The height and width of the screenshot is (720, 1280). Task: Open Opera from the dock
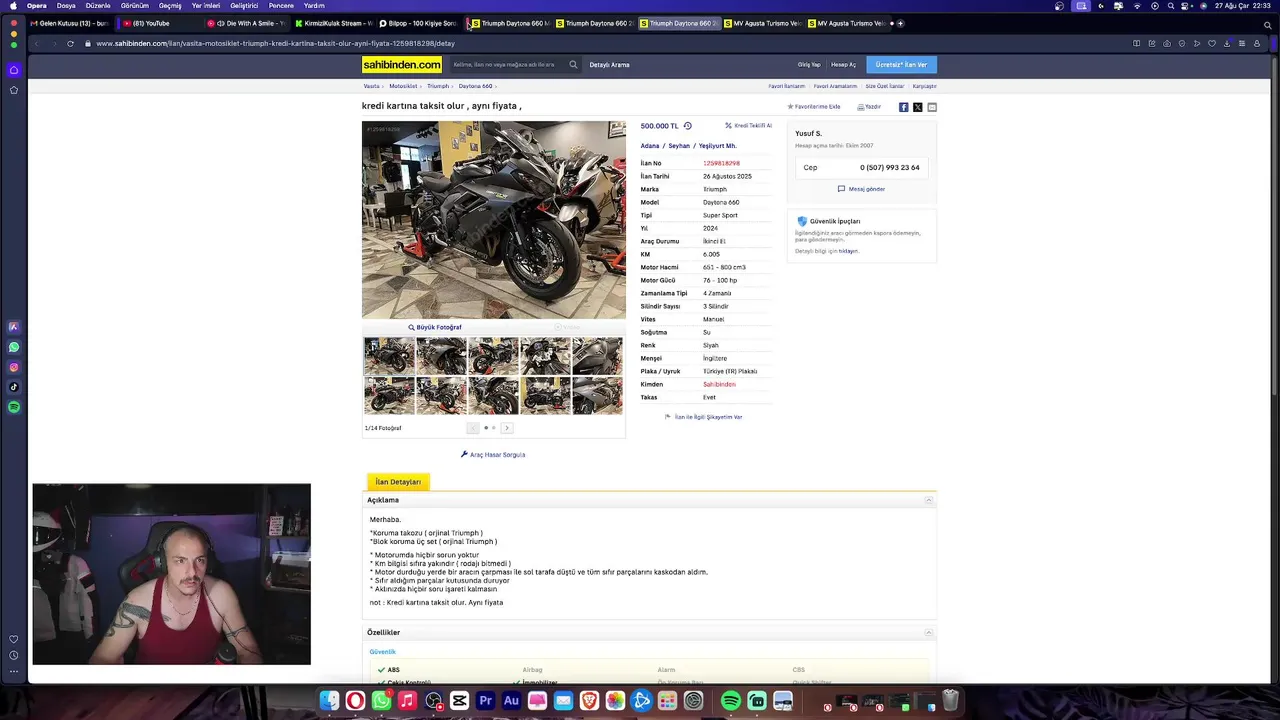tap(355, 701)
